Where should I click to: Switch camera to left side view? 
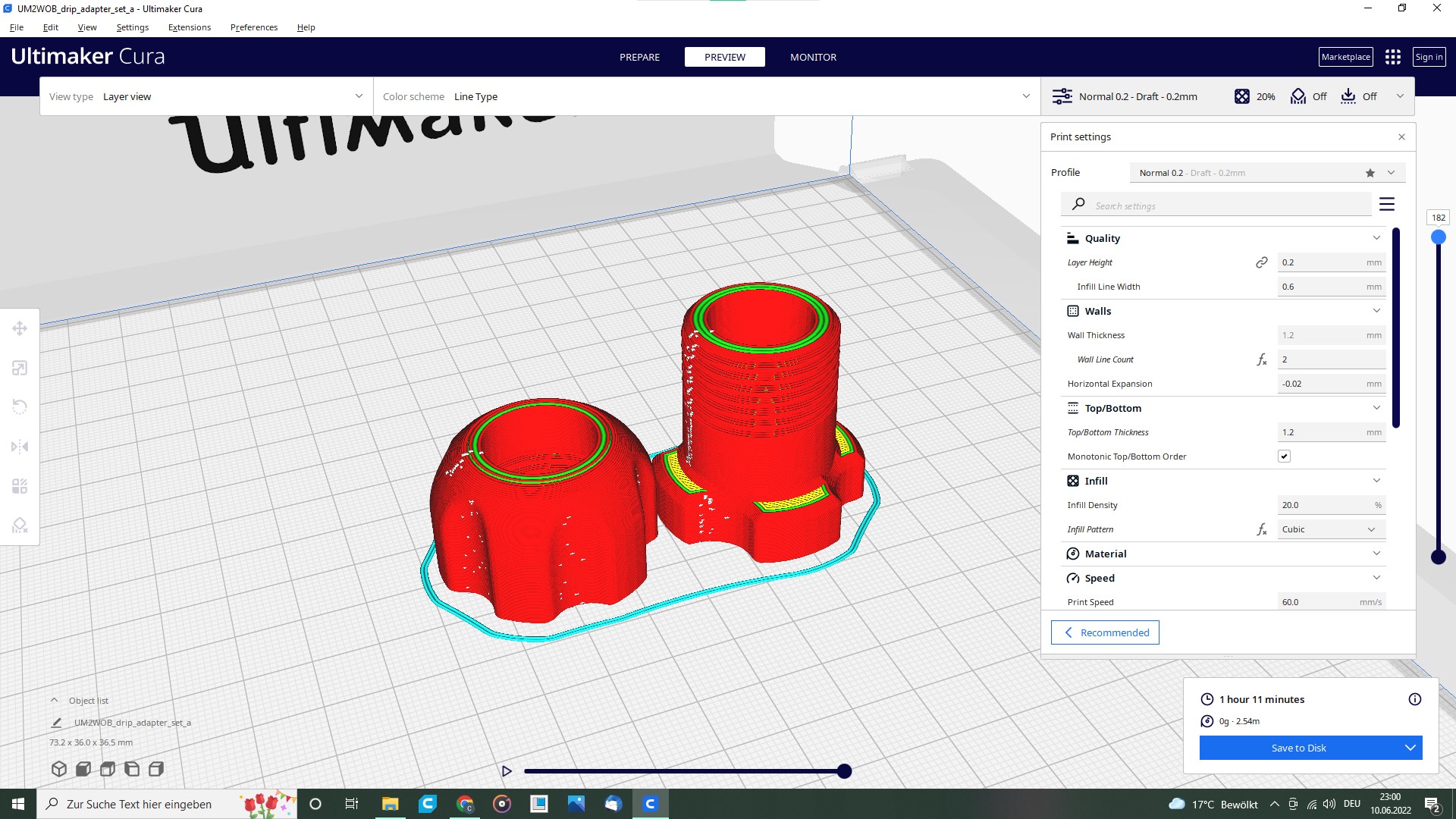pos(132,769)
